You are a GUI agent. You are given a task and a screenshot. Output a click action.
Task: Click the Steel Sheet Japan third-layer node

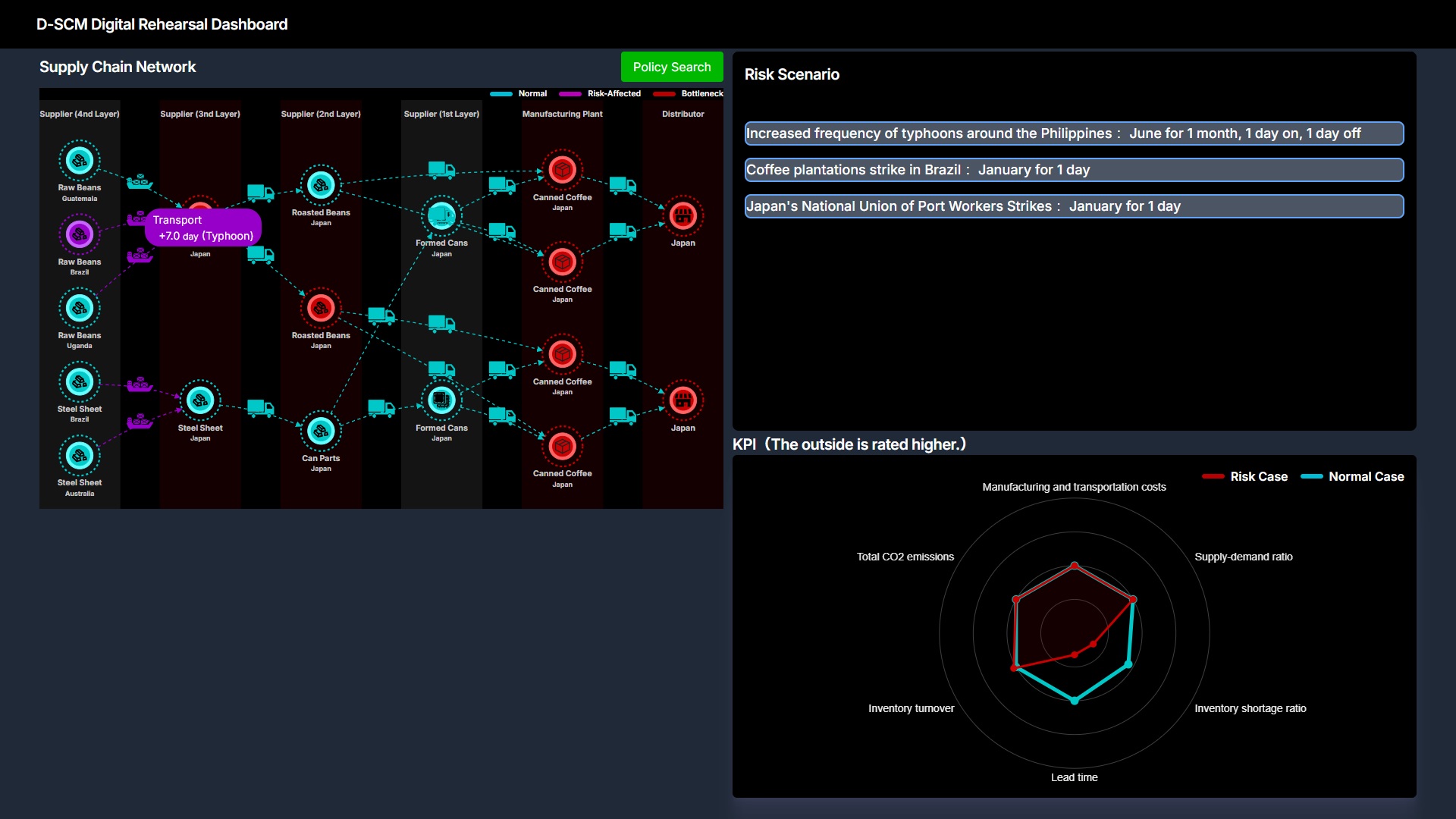click(200, 400)
